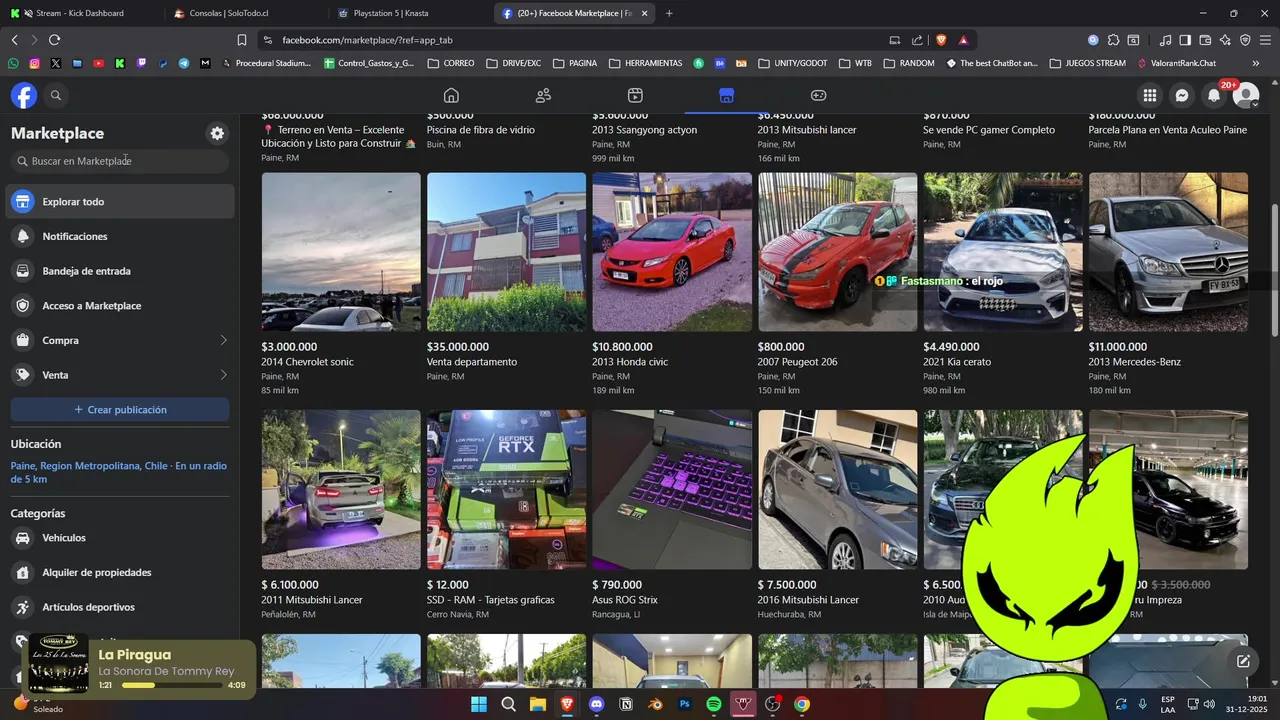Viewport: 1280px width, 720px height.
Task: Expand the Venta section chevron
Action: tap(223, 375)
